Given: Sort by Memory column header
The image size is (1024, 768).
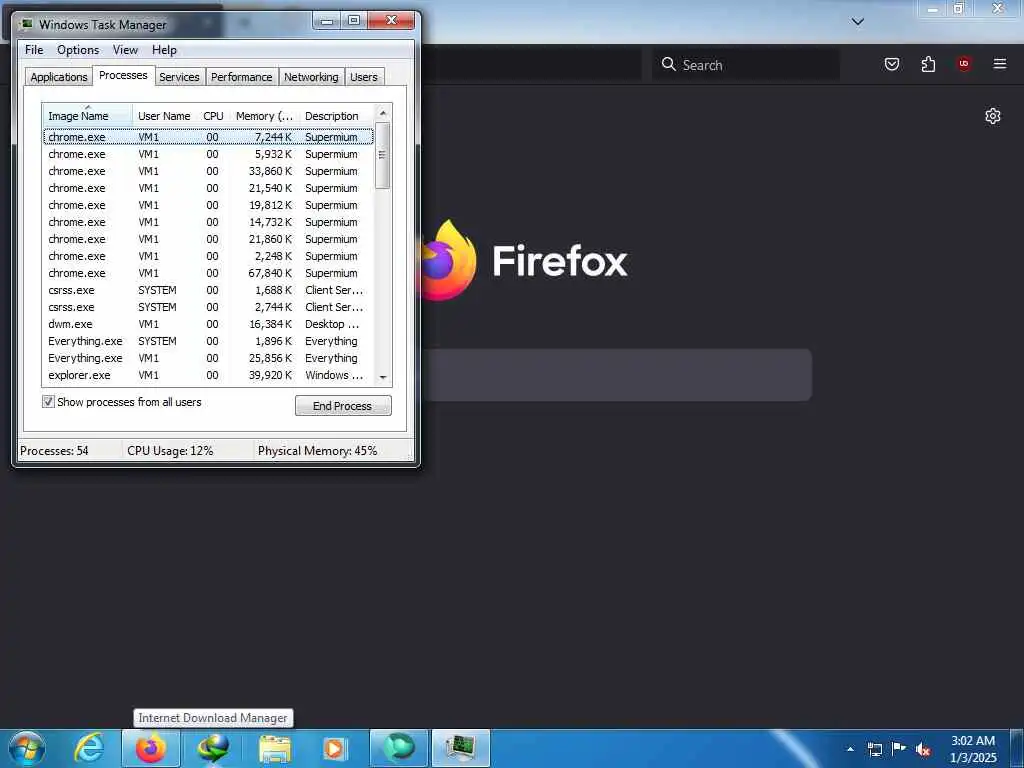Looking at the screenshot, I should point(264,116).
